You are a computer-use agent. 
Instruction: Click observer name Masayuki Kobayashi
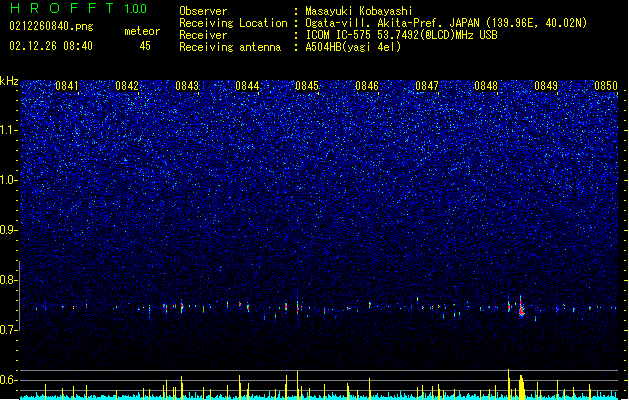pyautogui.click(x=359, y=11)
